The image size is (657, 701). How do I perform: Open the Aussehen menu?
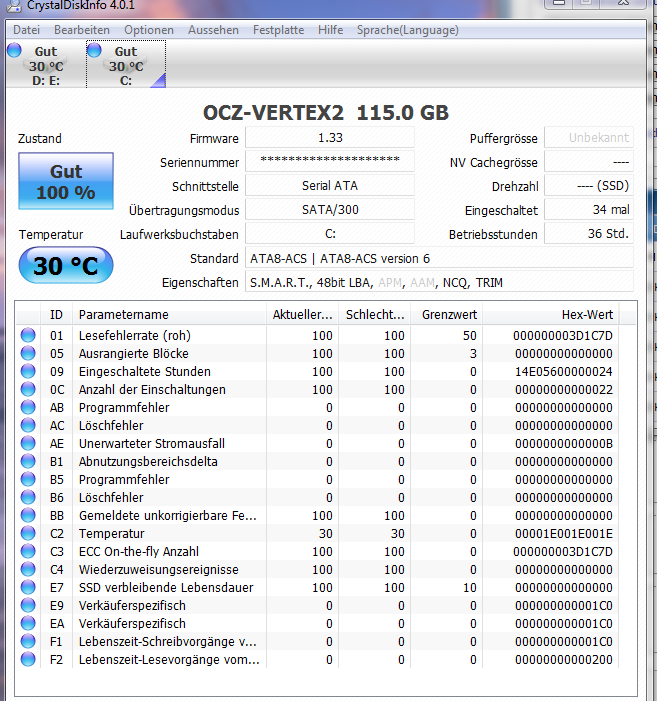click(213, 30)
